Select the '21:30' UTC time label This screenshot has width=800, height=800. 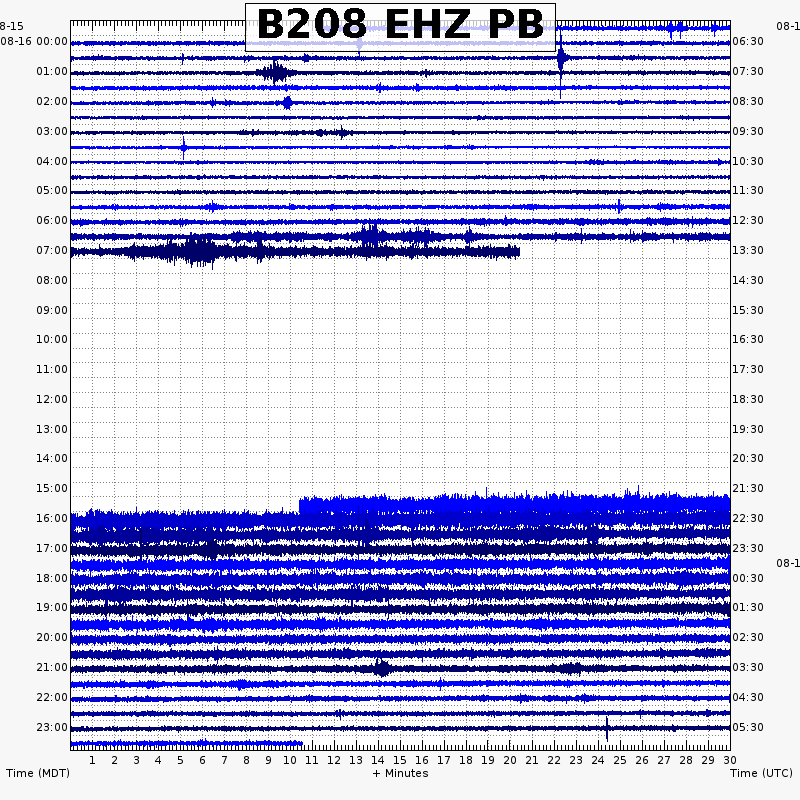[748, 489]
